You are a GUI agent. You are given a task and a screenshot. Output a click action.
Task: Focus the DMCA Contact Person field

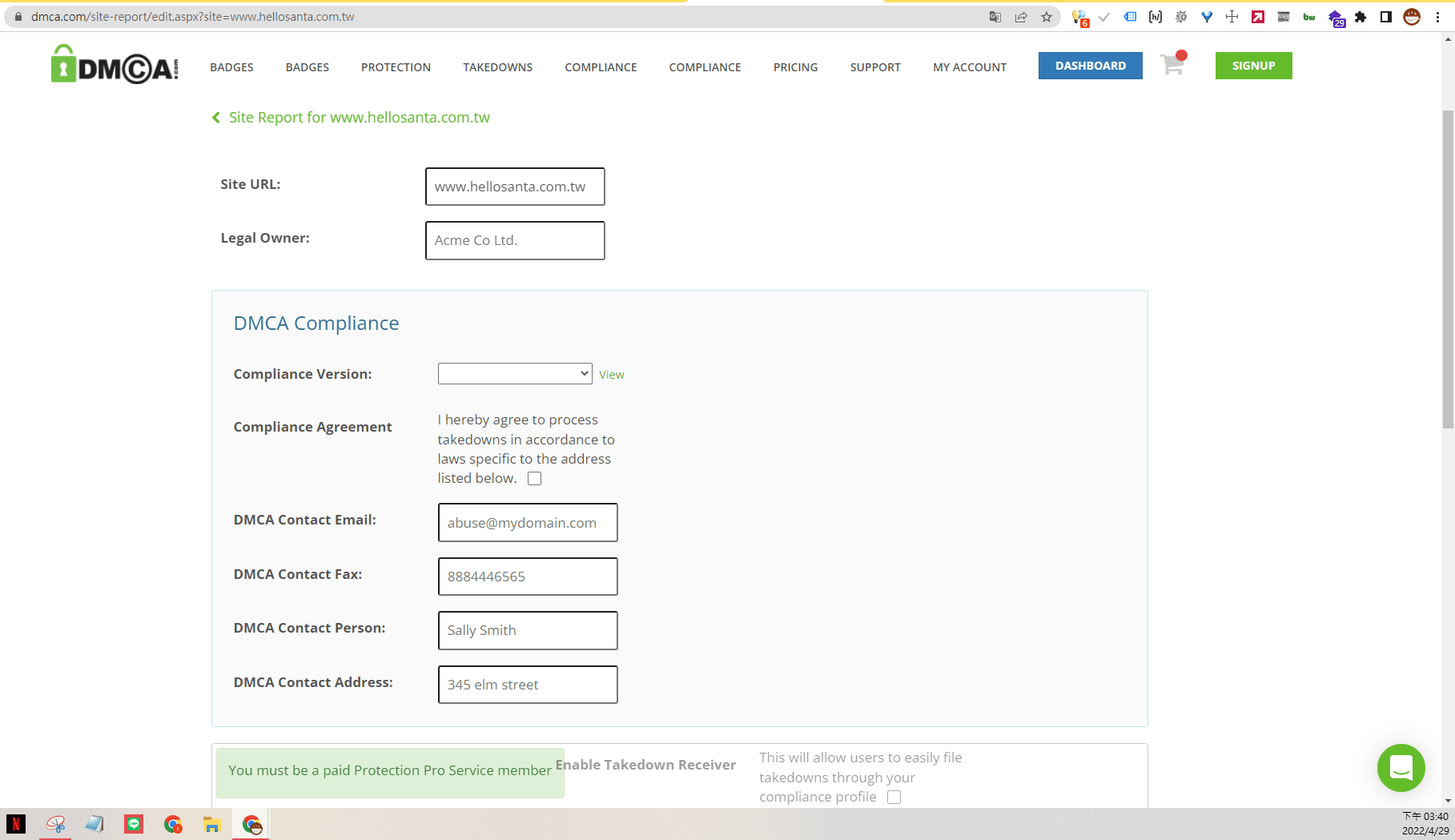(x=528, y=630)
